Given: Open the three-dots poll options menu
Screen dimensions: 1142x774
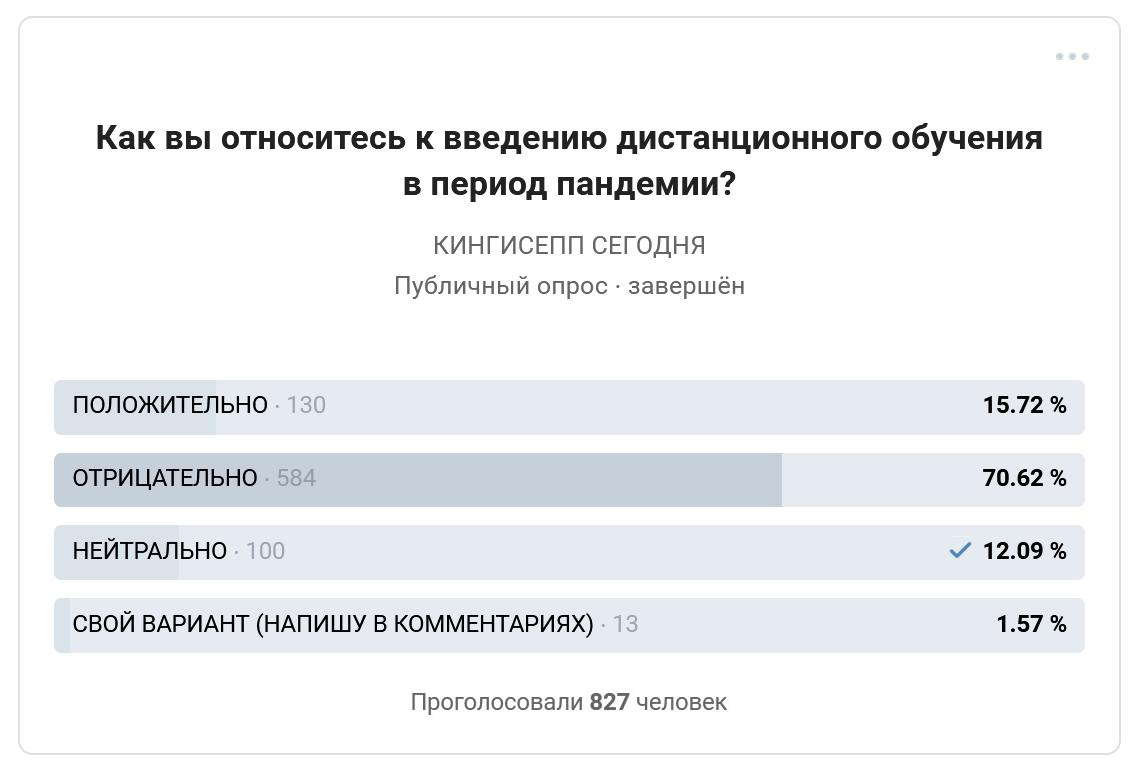Looking at the screenshot, I should point(1072,57).
